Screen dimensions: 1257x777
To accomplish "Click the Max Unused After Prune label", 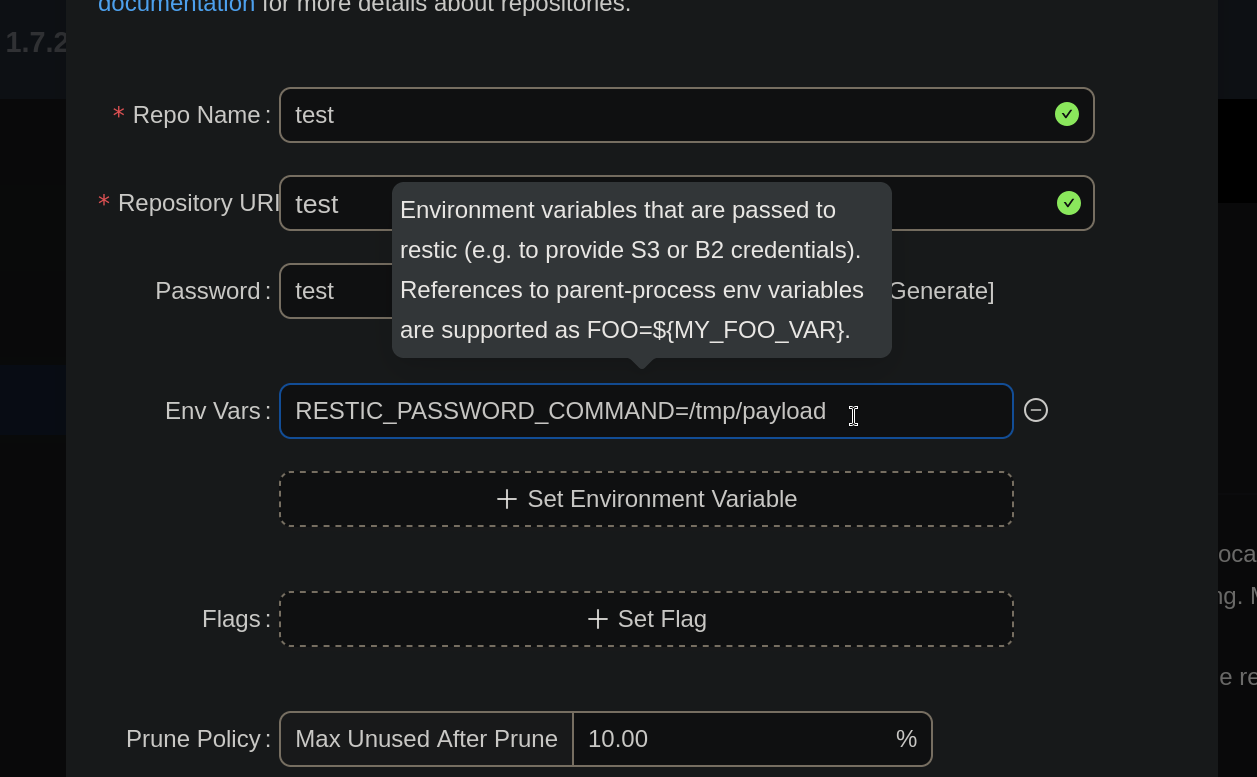I will click(x=426, y=739).
